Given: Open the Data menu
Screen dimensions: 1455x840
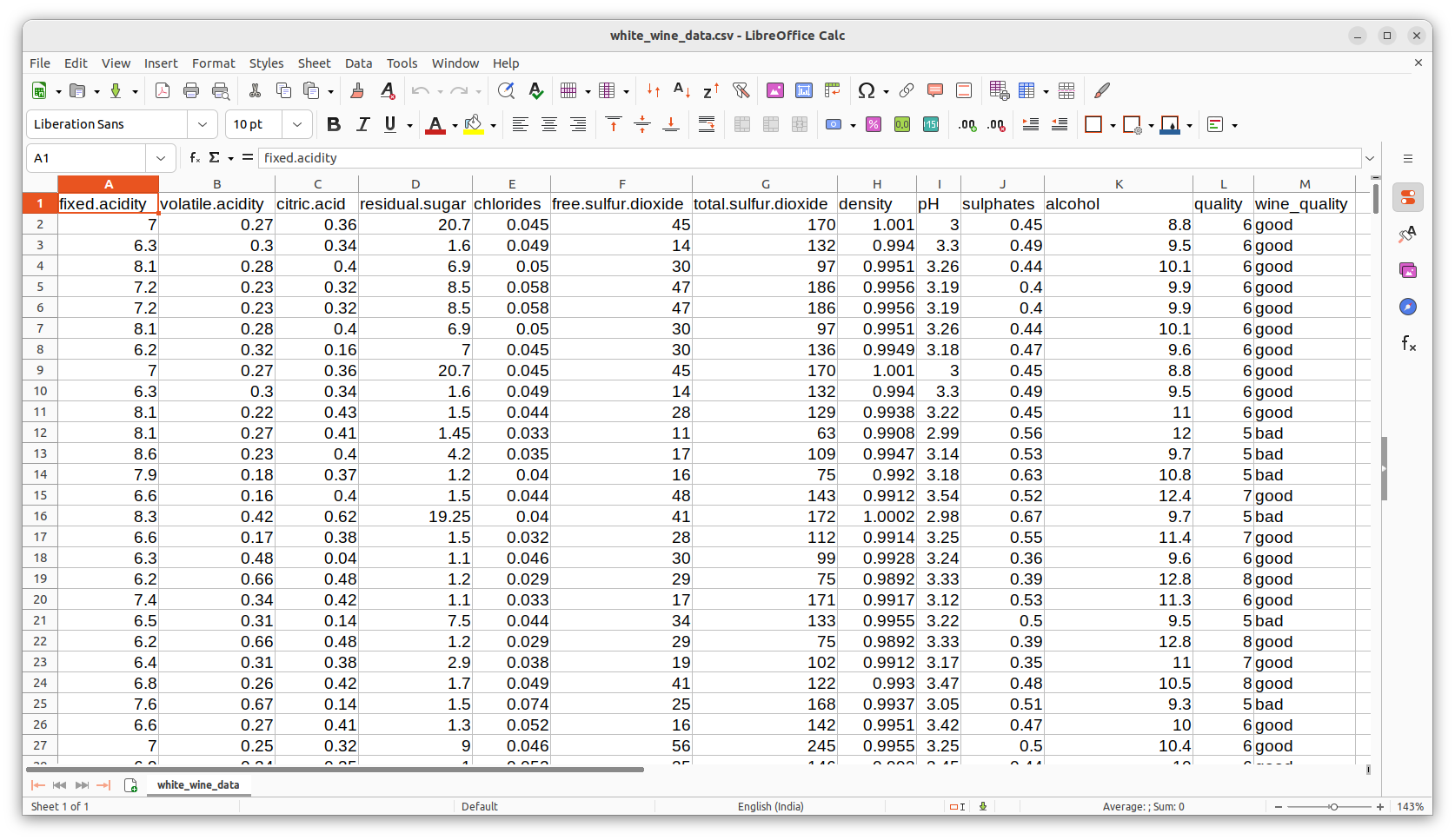Looking at the screenshot, I should coord(358,63).
